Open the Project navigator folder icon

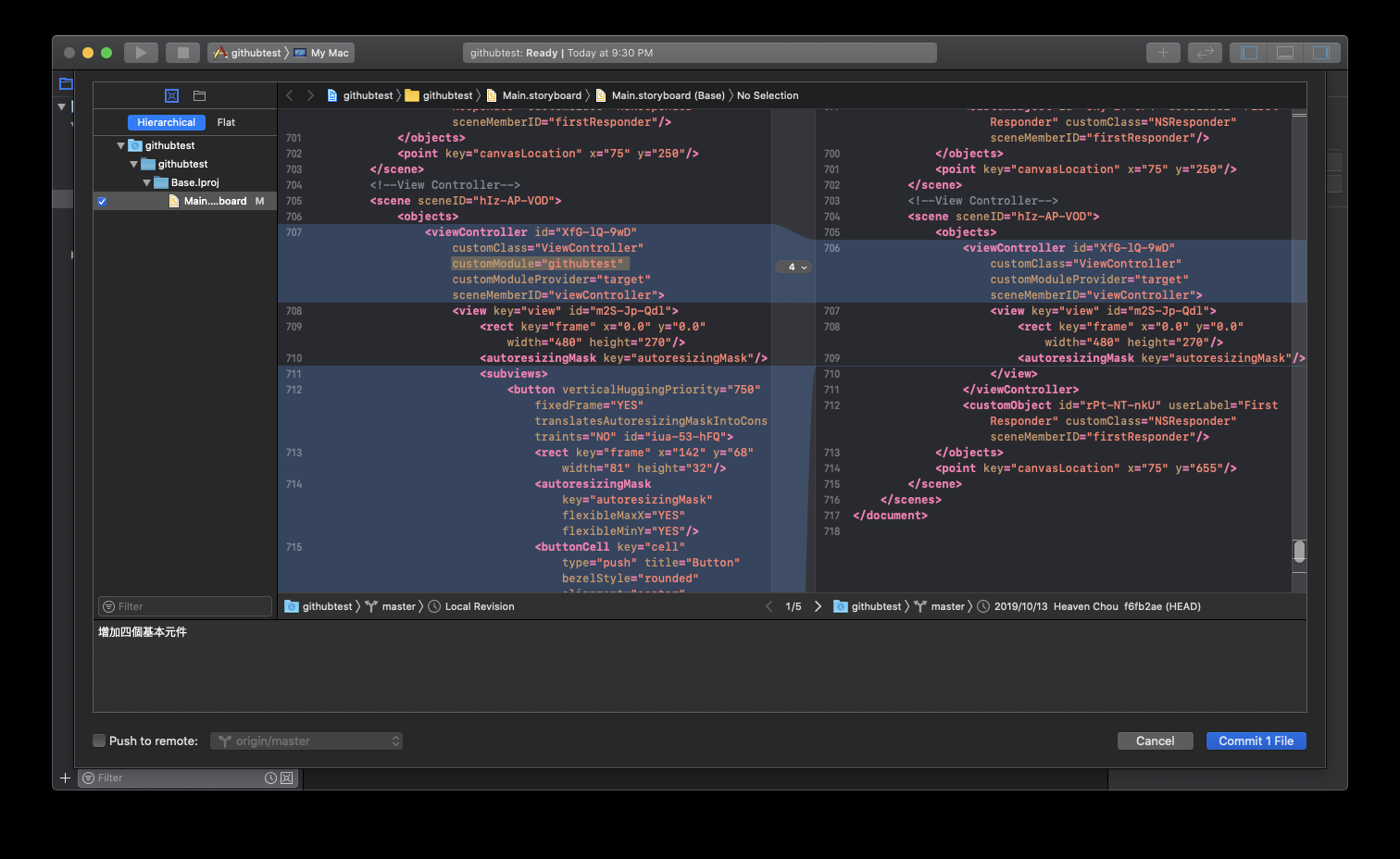point(66,83)
